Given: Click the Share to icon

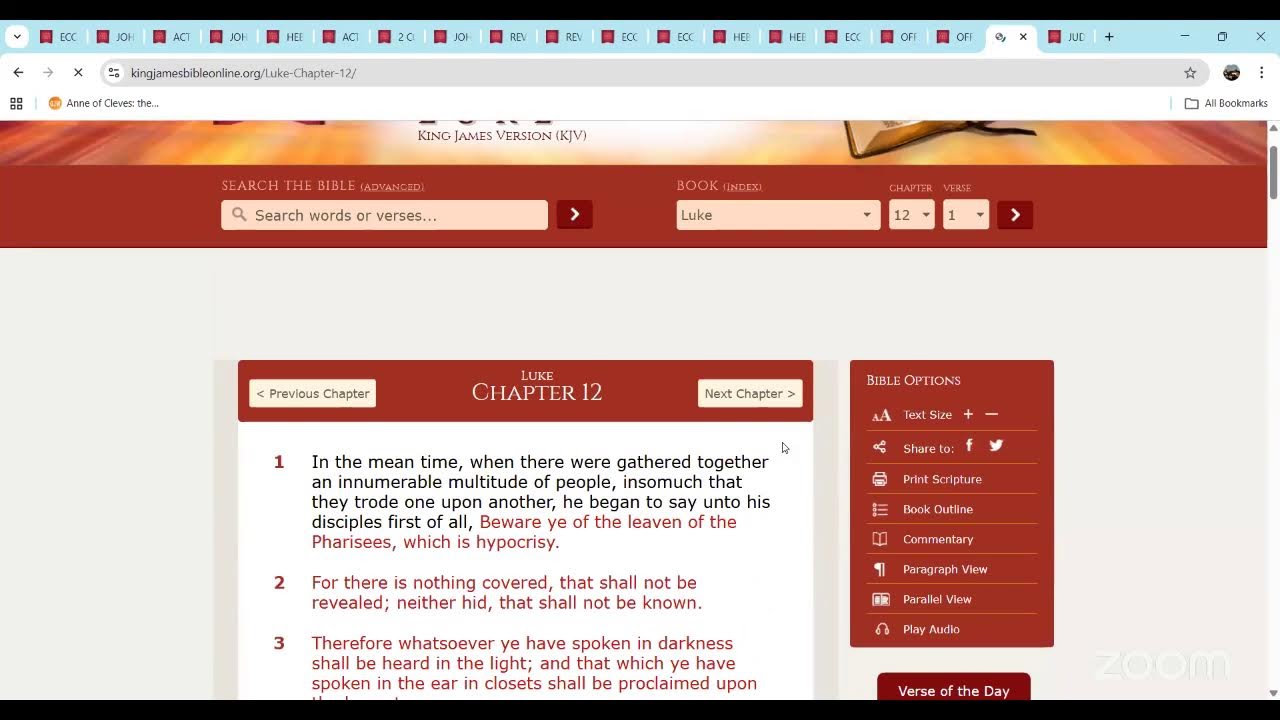Looking at the screenshot, I should [880, 448].
